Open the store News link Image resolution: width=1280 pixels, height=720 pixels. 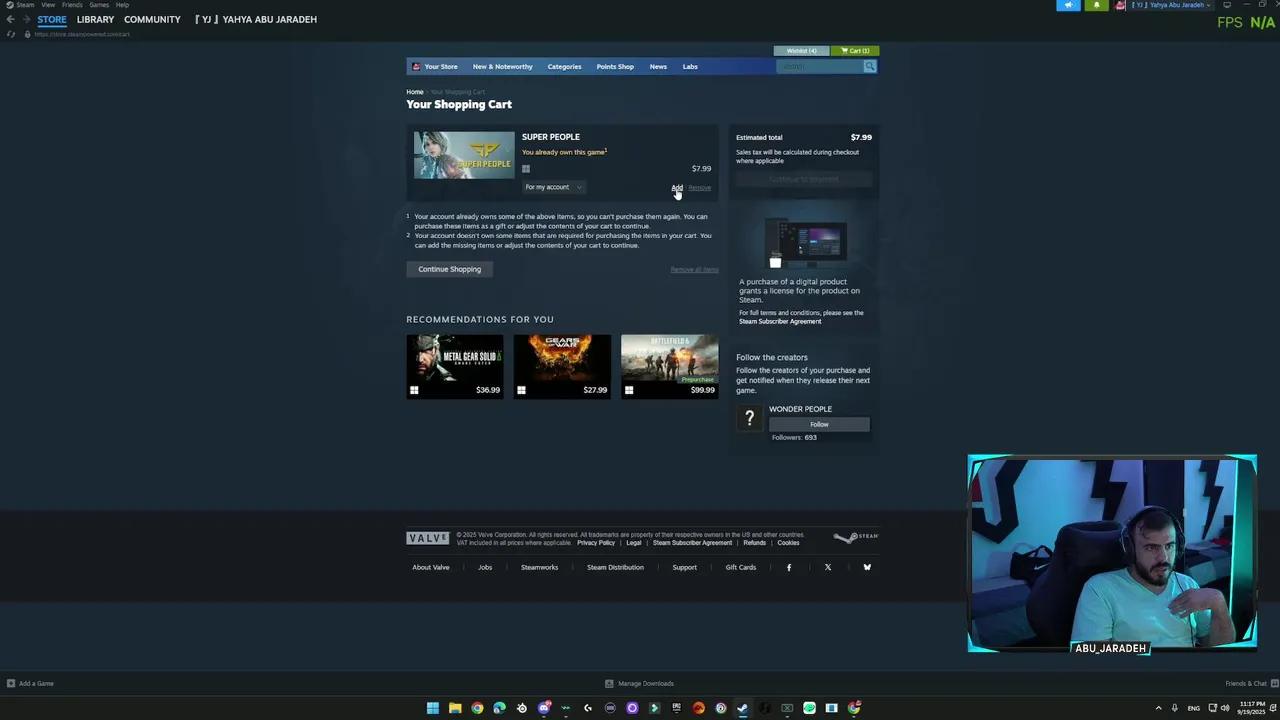click(658, 66)
